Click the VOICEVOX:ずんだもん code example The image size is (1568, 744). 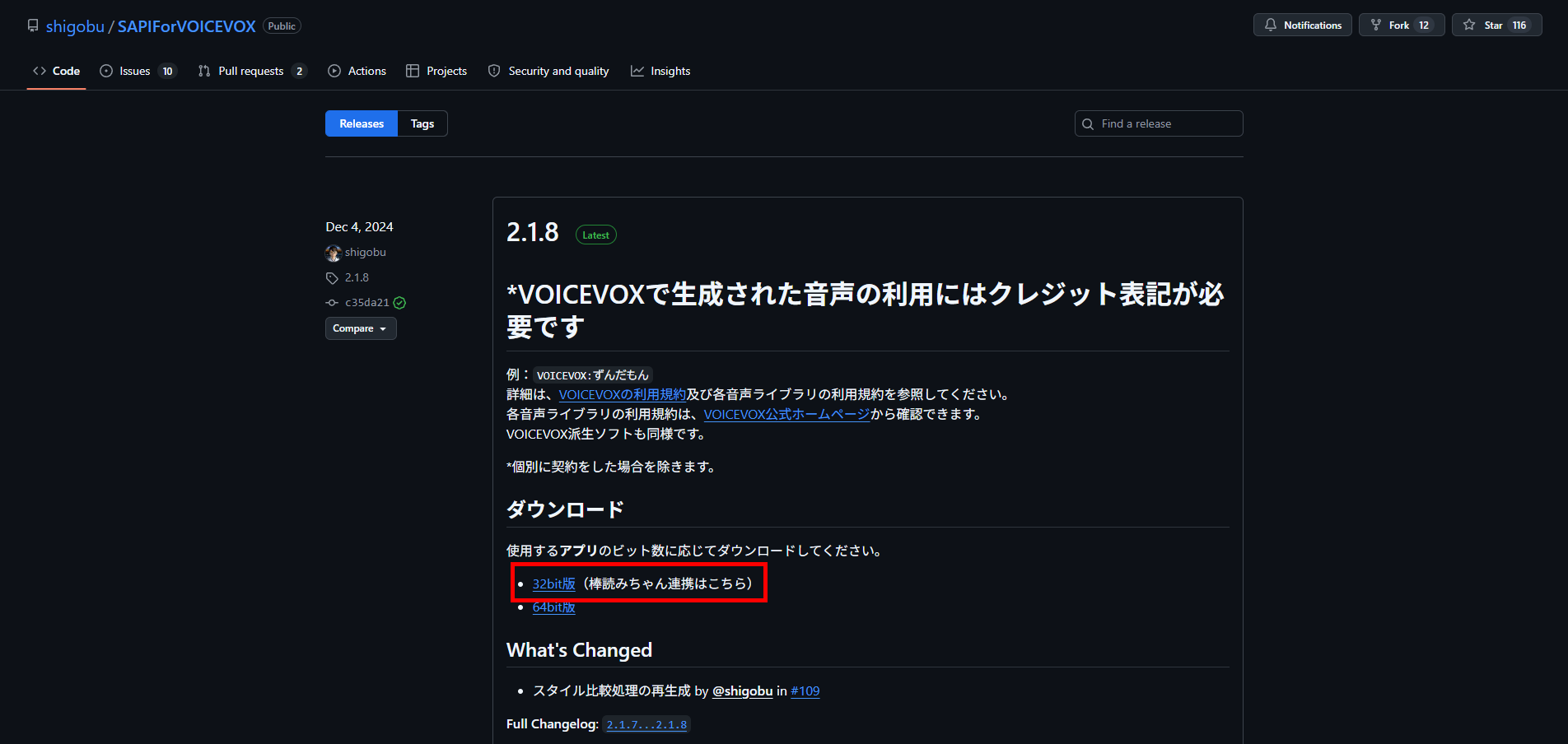593,375
